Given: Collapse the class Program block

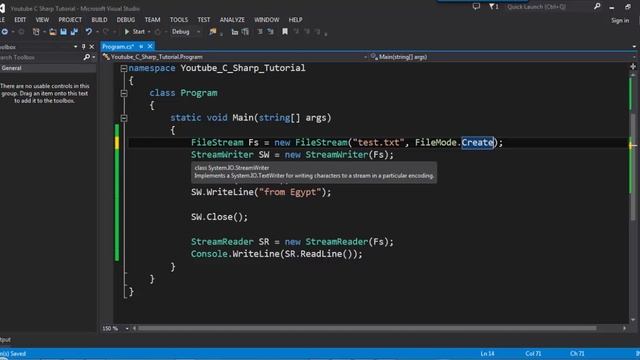Looking at the screenshot, I should [124, 93].
